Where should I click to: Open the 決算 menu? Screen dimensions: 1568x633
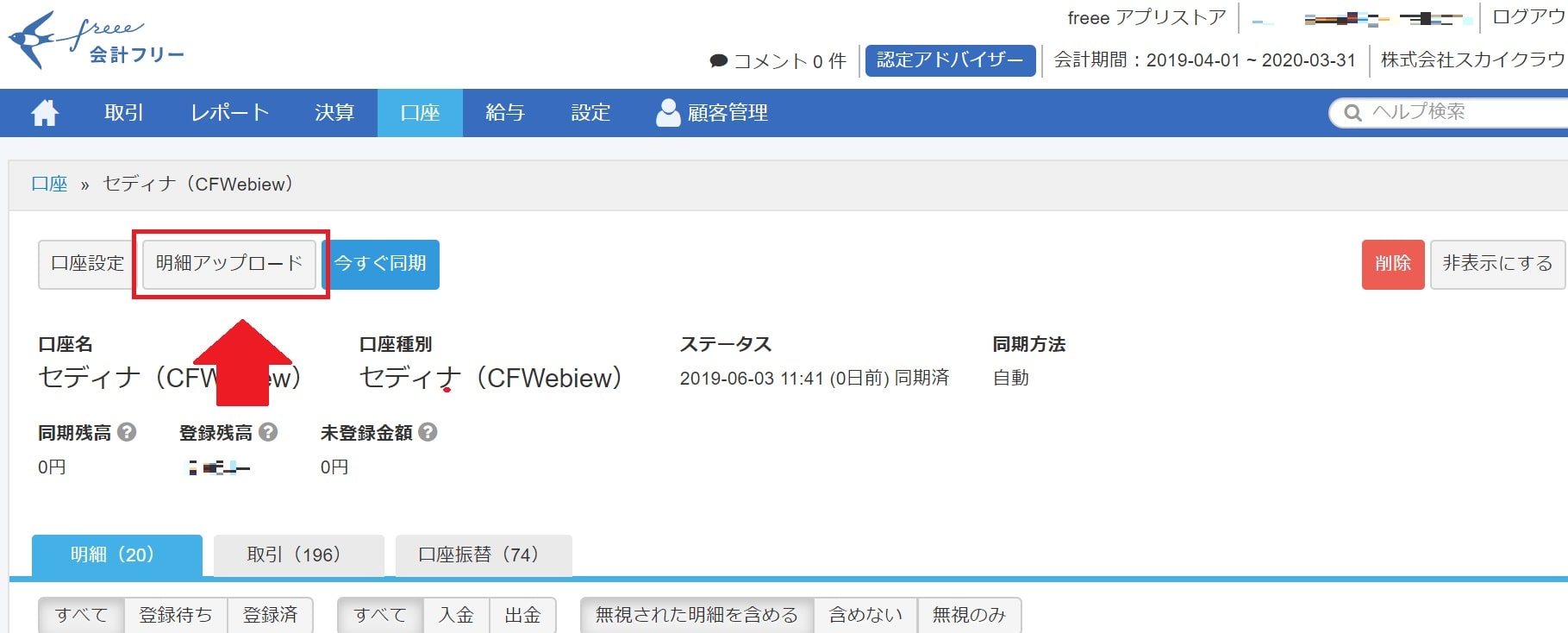point(334,113)
